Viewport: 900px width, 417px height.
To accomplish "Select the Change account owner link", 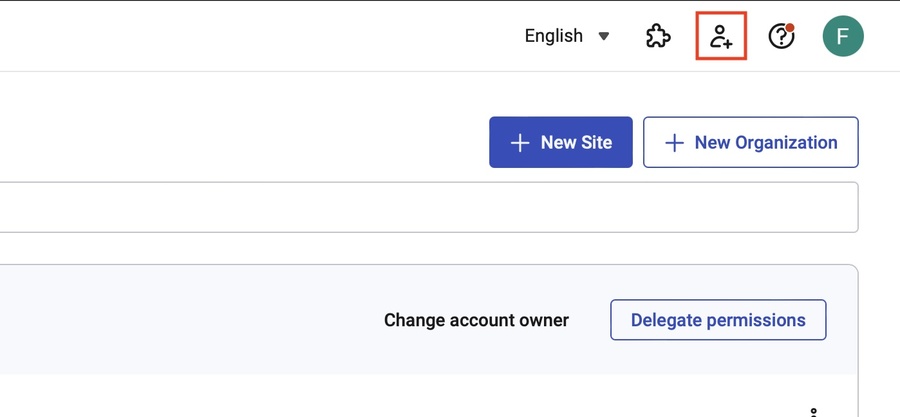I will pos(476,320).
